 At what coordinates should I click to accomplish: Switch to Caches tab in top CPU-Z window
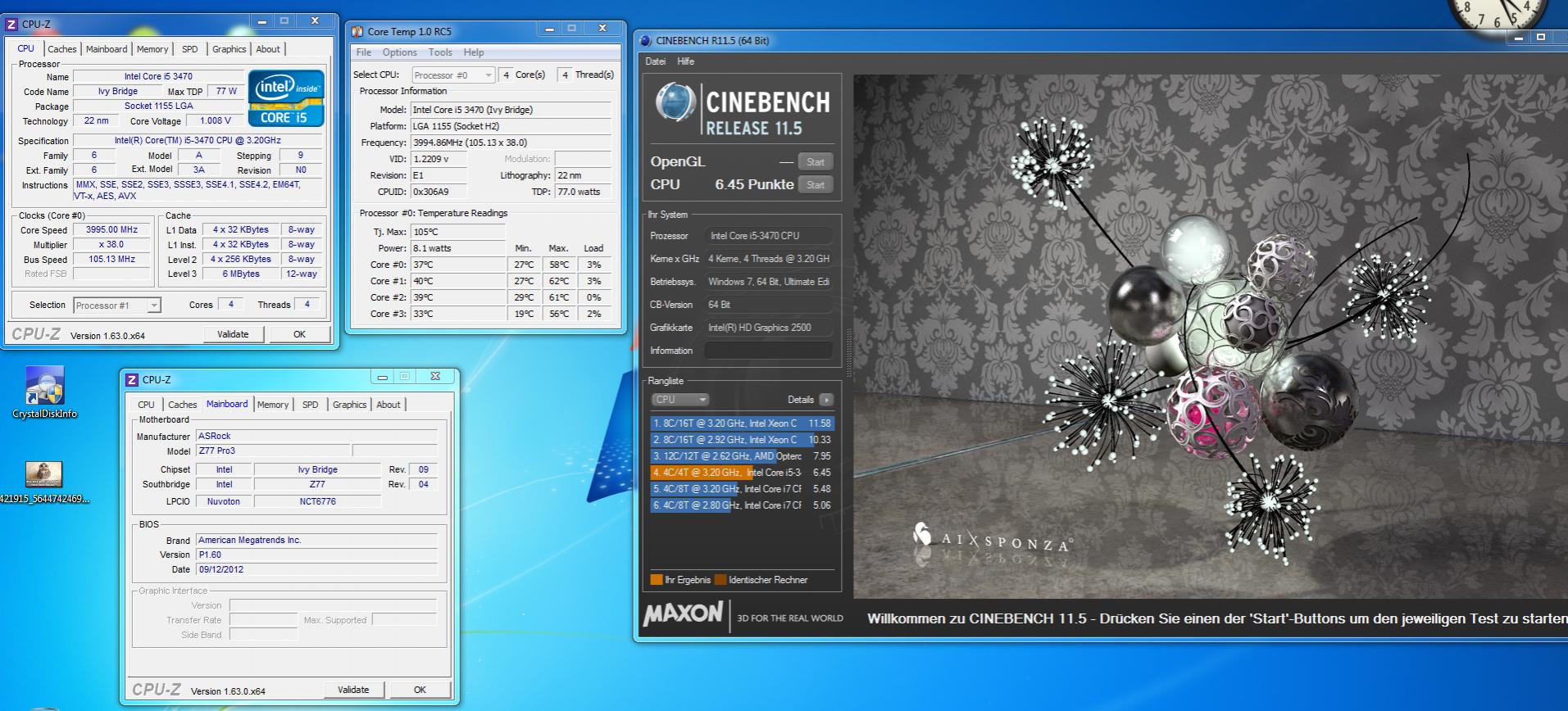(x=61, y=49)
